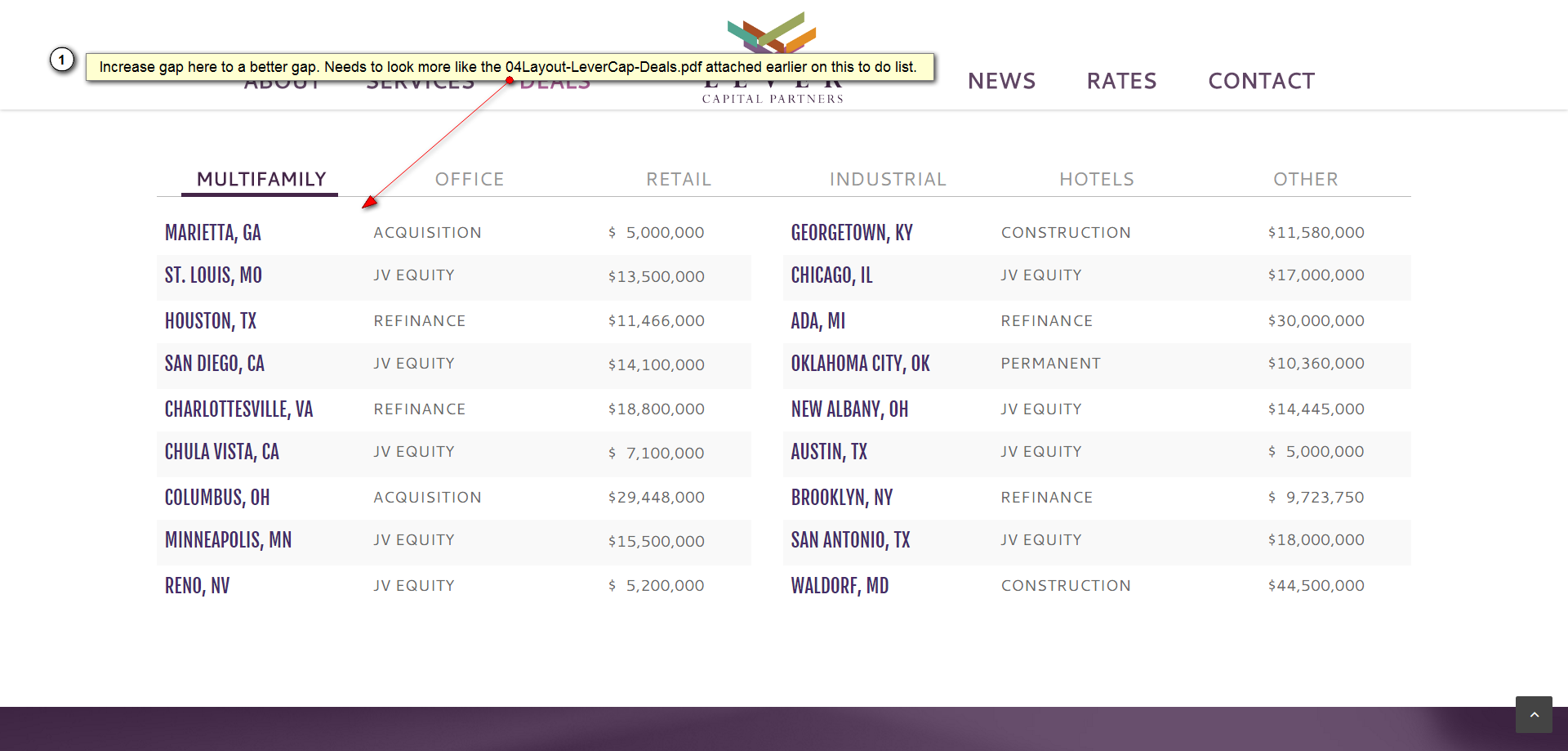Switch to the Retail tab

pos(679,179)
